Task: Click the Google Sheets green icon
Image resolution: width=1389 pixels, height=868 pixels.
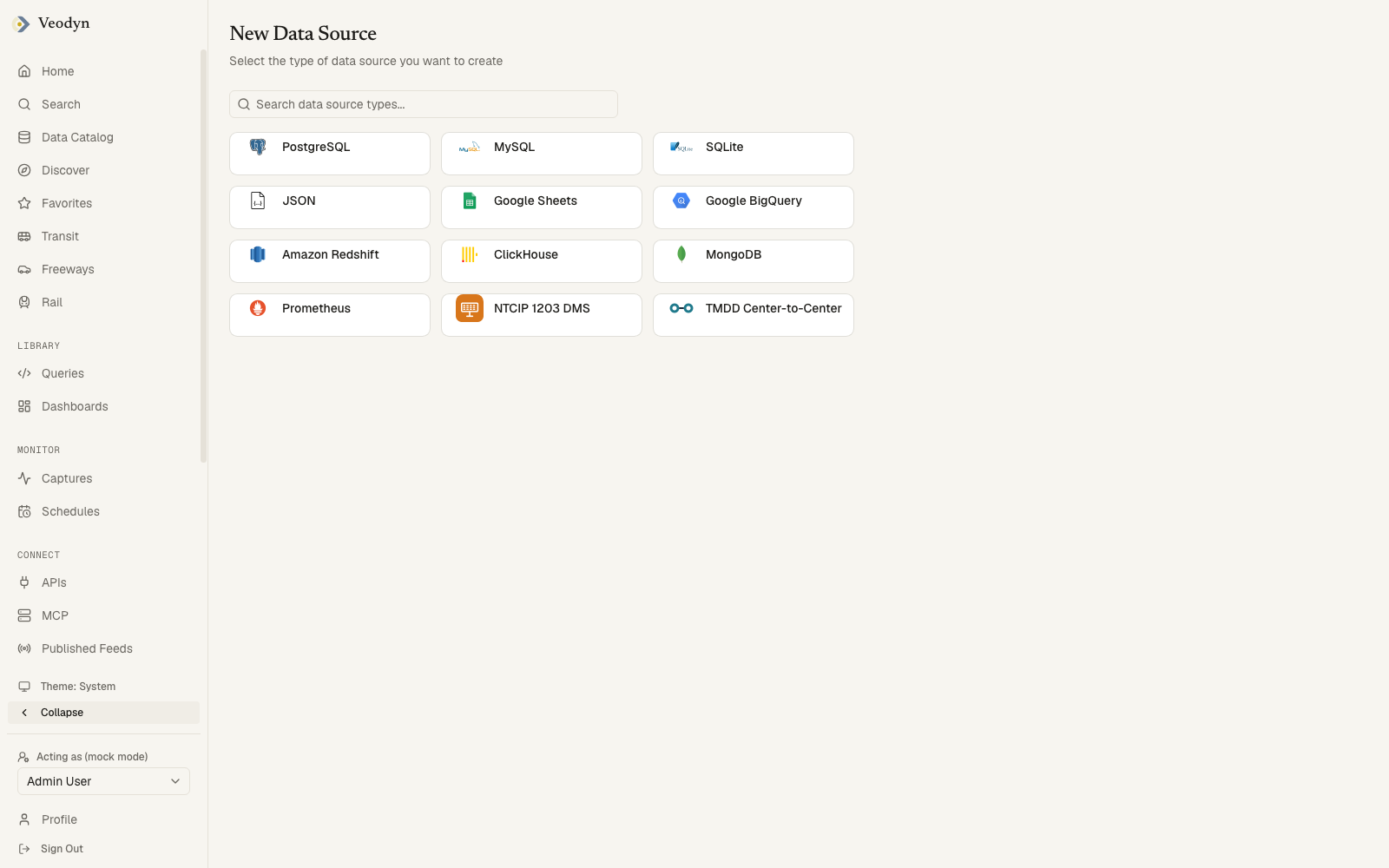Action: click(470, 201)
